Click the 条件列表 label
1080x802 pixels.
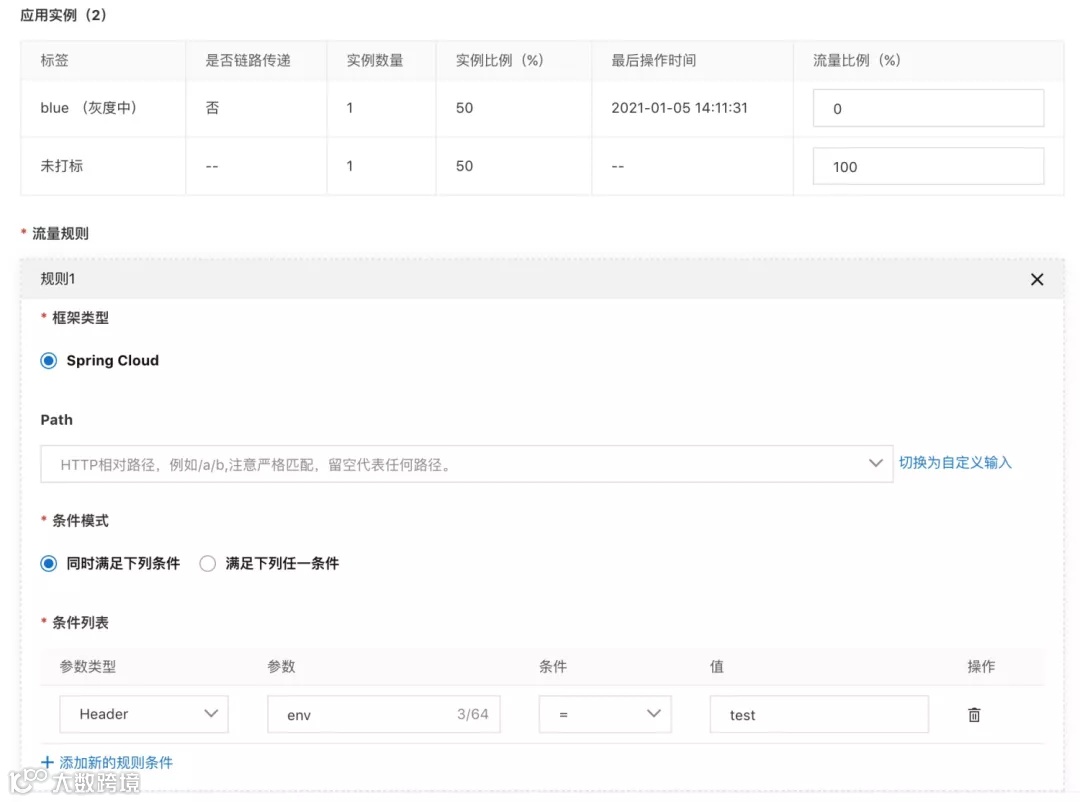point(80,622)
